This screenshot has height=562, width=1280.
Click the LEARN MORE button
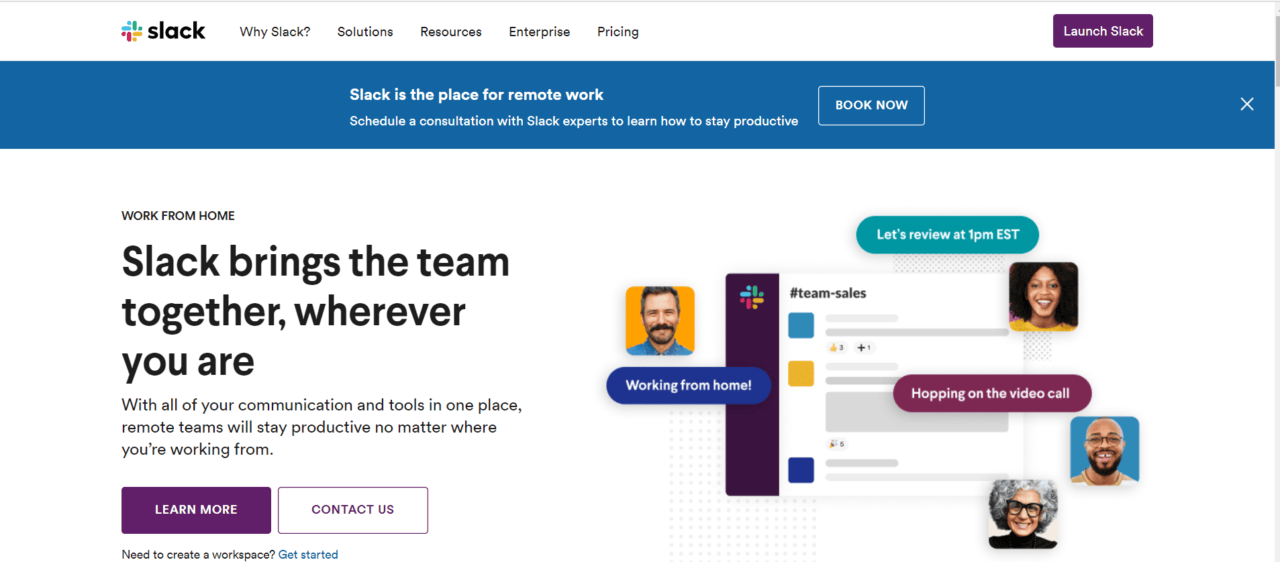[x=196, y=510]
